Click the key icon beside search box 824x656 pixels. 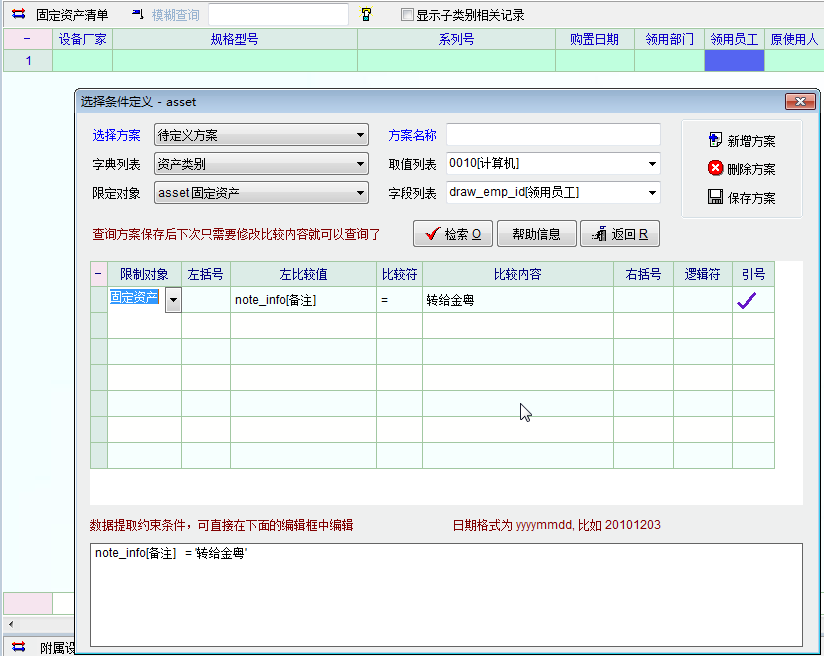coord(366,15)
